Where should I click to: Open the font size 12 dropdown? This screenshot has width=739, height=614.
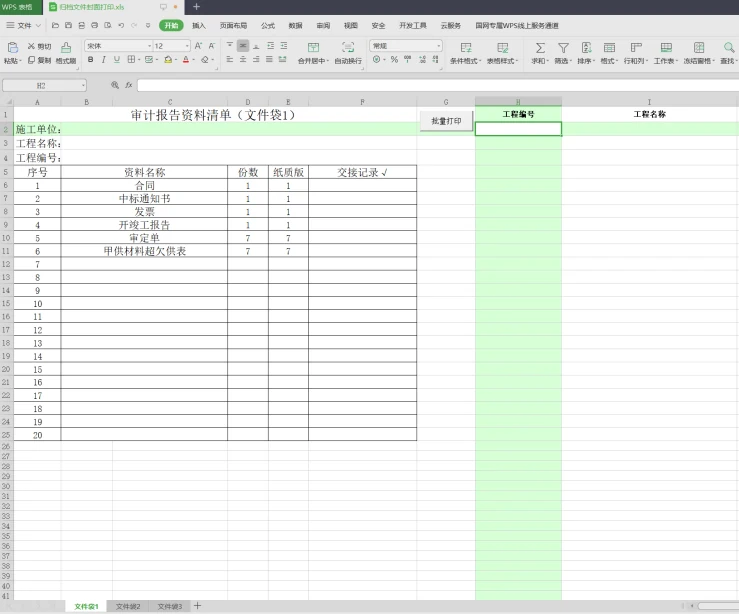(x=187, y=46)
